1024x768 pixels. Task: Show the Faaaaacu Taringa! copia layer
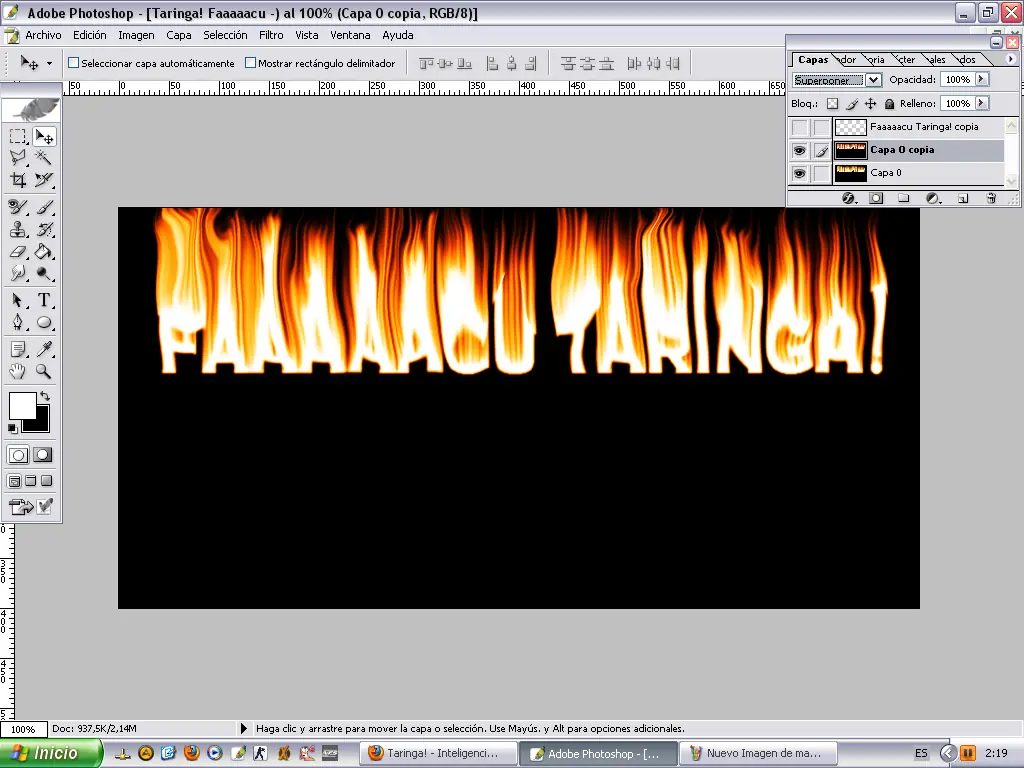coord(799,127)
